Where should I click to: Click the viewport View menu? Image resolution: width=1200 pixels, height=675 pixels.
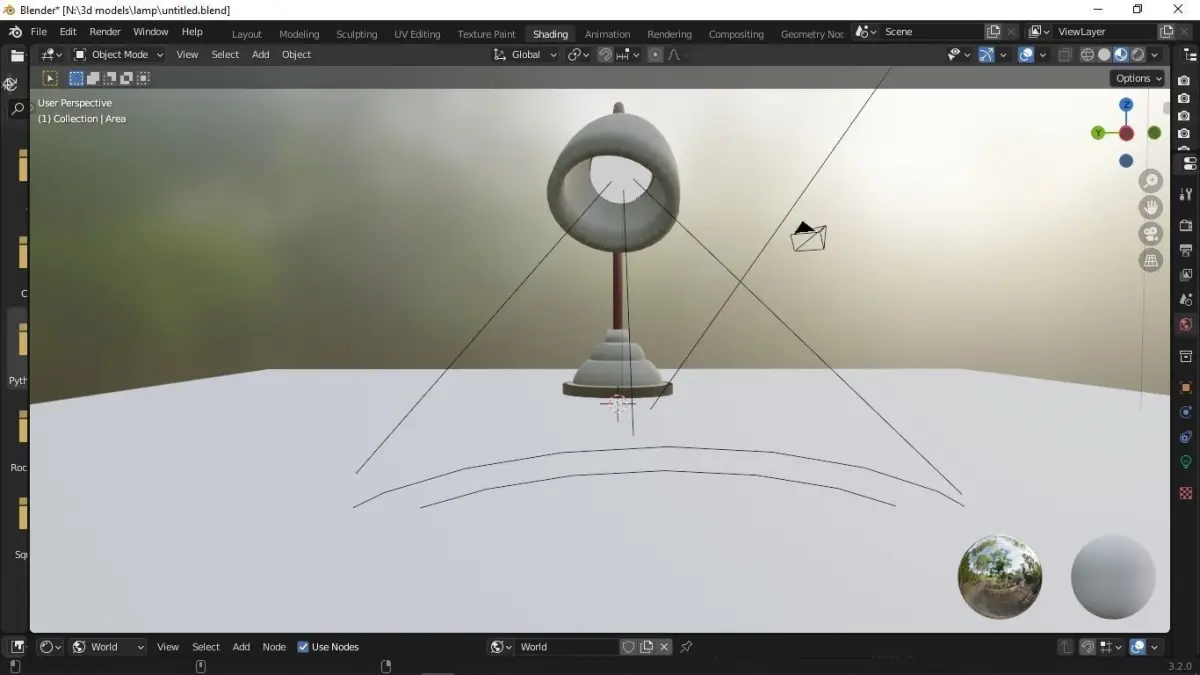(187, 55)
